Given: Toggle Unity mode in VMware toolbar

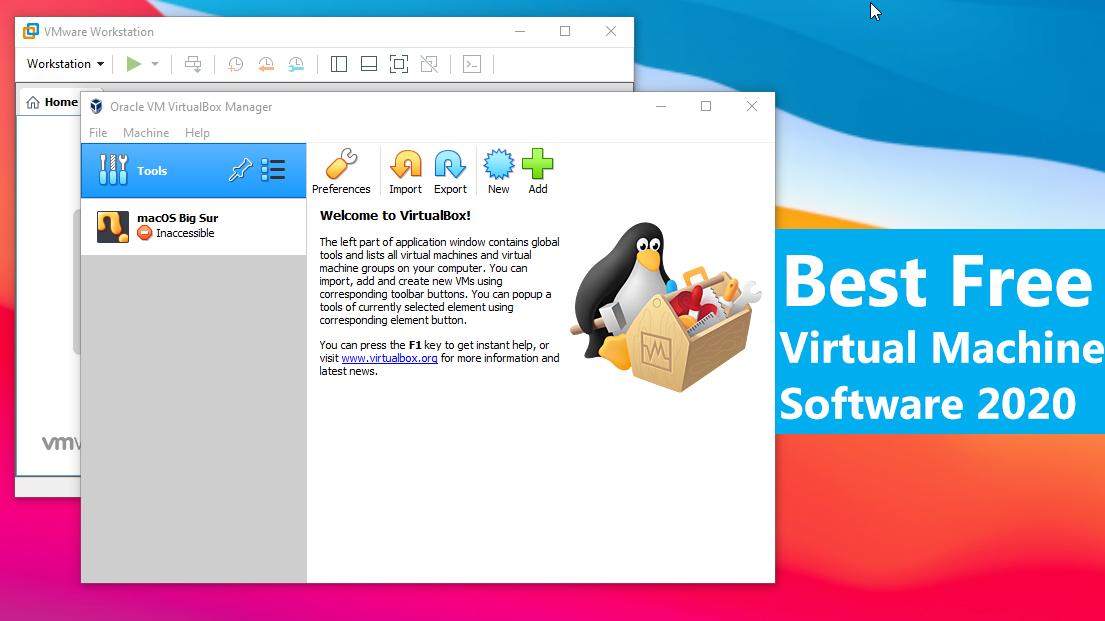Looking at the screenshot, I should (429, 63).
